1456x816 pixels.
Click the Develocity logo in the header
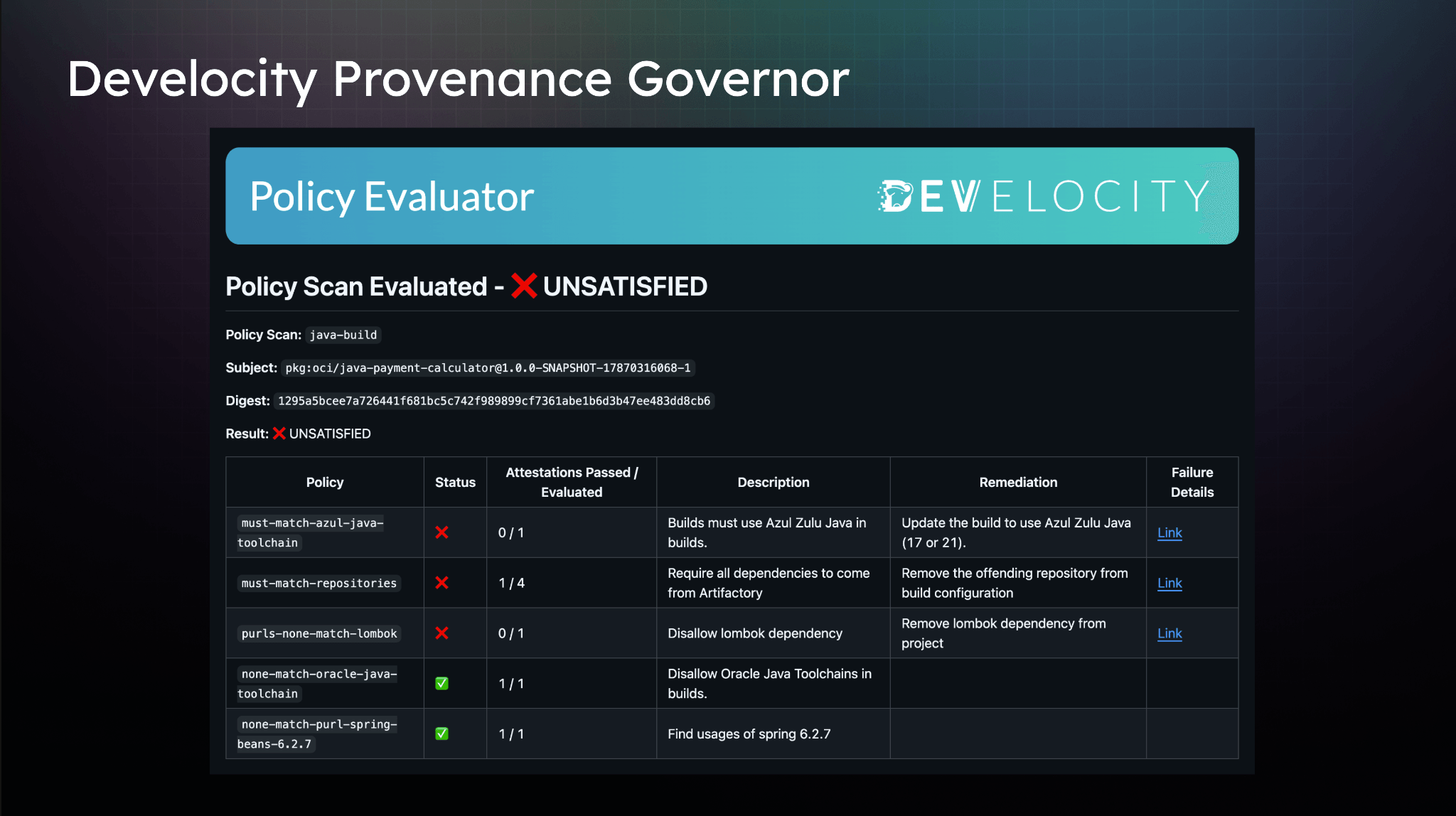coord(1041,195)
